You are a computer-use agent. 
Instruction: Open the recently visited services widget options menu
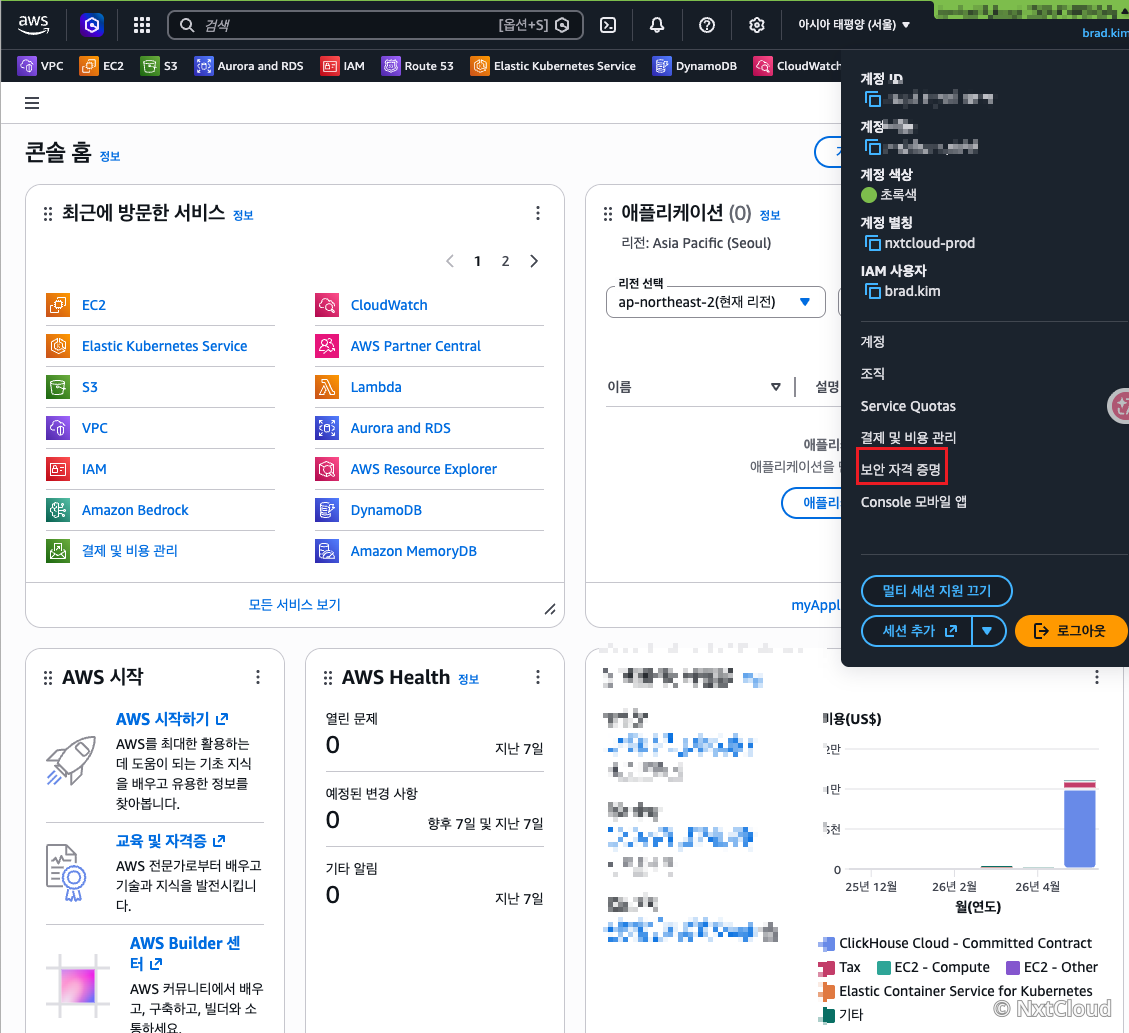(538, 213)
